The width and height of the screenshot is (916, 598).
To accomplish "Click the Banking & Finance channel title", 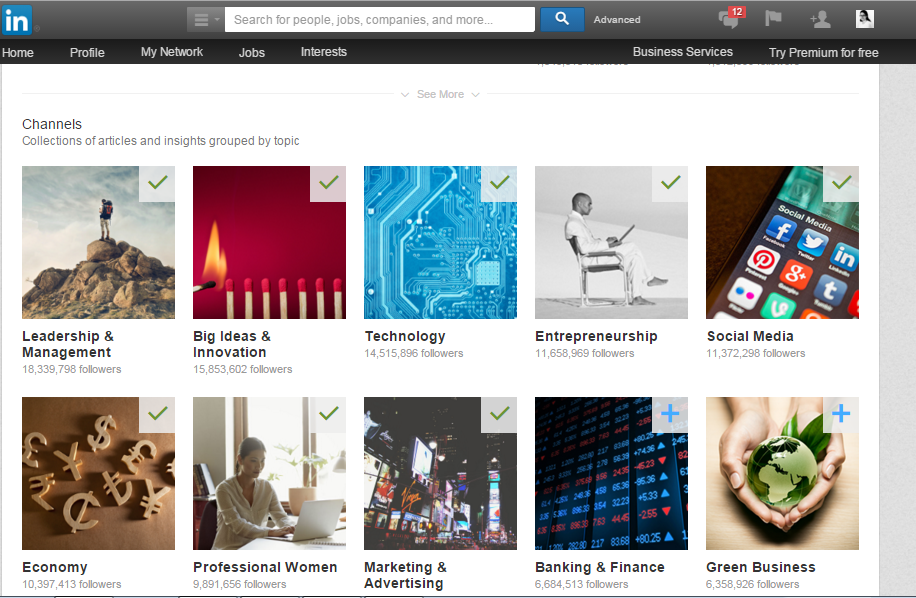I will tap(600, 568).
